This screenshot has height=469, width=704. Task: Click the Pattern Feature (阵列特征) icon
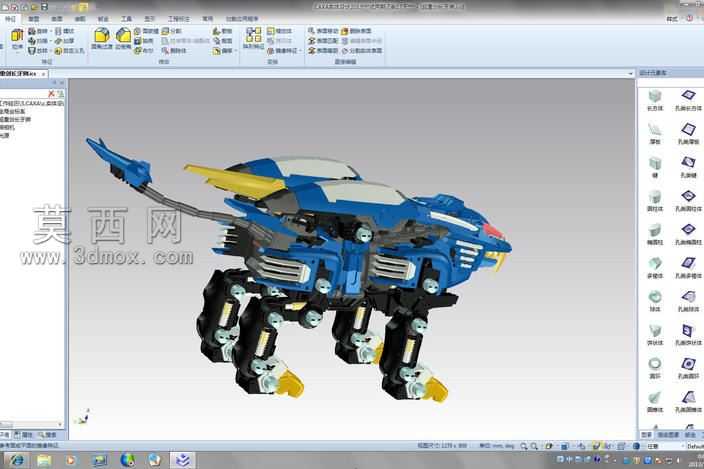click(254, 35)
